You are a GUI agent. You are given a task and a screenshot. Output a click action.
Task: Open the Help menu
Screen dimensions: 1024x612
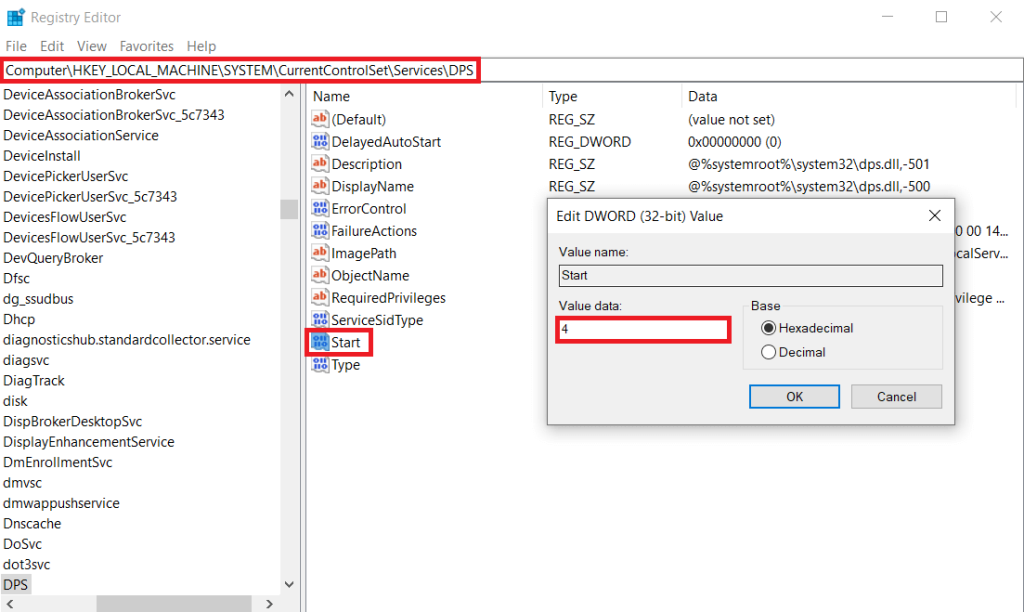click(201, 46)
